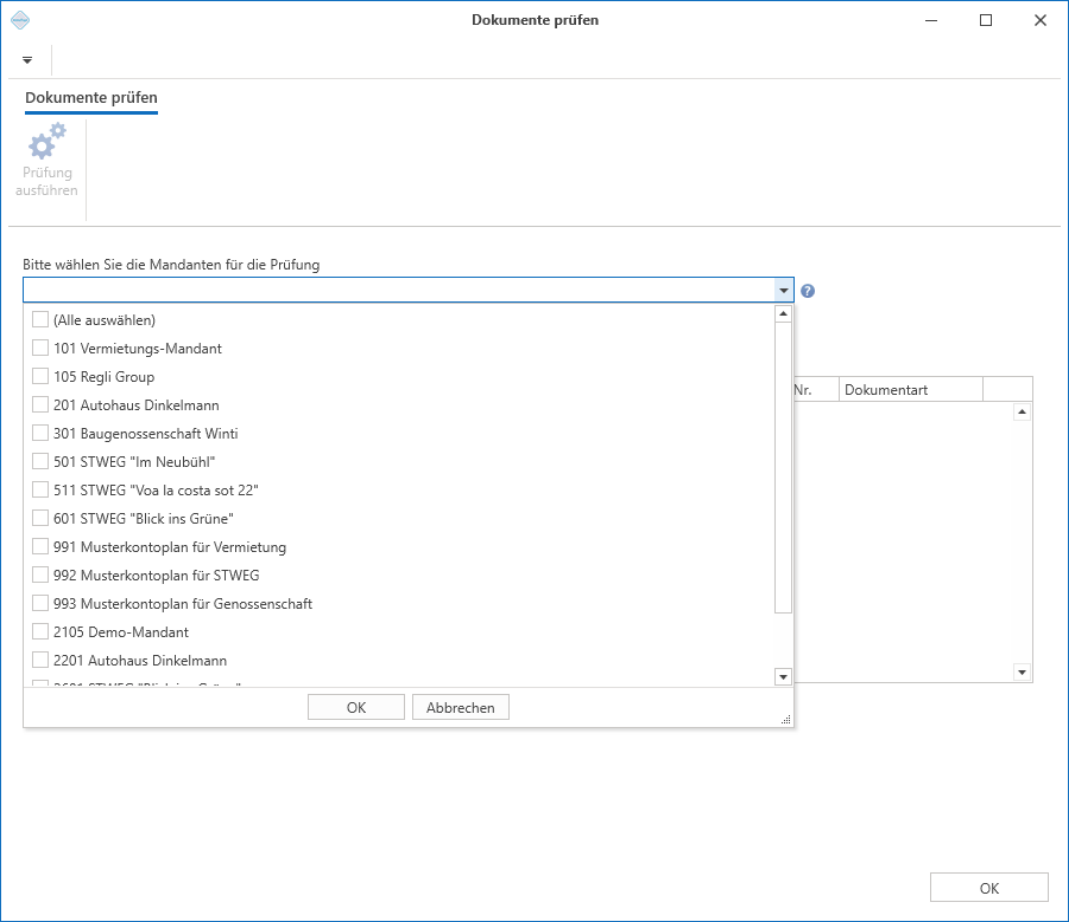The image size is (1069, 922).
Task: Maximize the Dokumente prüfen window
Action: [986, 20]
